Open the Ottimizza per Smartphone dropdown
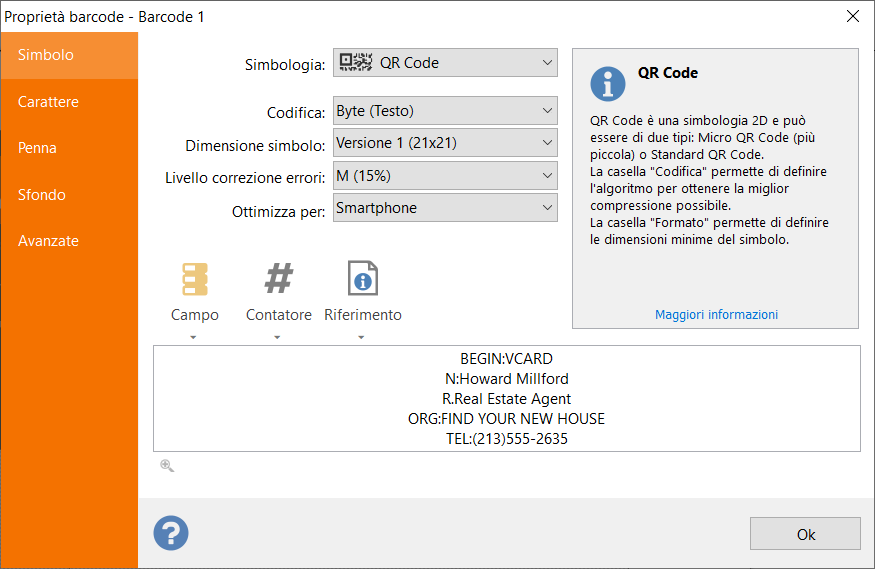 click(445, 208)
